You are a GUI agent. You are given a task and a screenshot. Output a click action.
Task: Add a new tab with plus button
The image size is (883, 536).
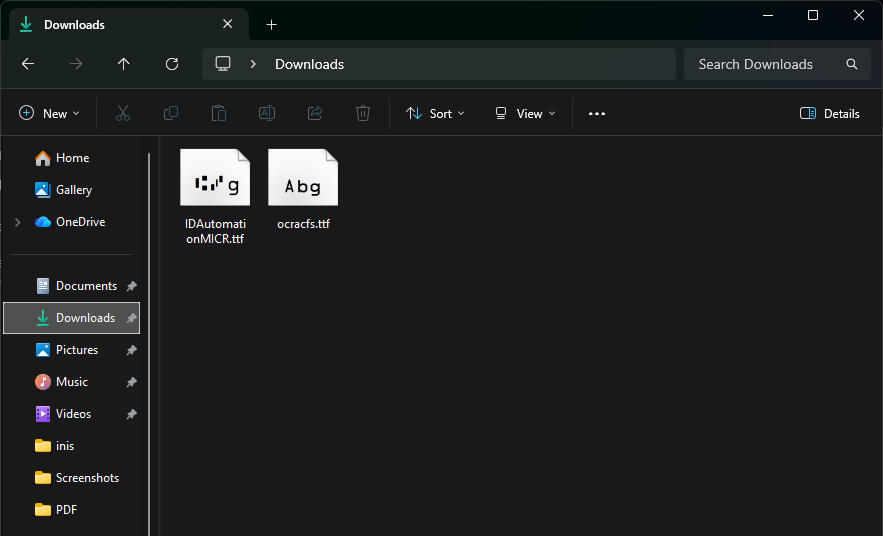tap(272, 24)
